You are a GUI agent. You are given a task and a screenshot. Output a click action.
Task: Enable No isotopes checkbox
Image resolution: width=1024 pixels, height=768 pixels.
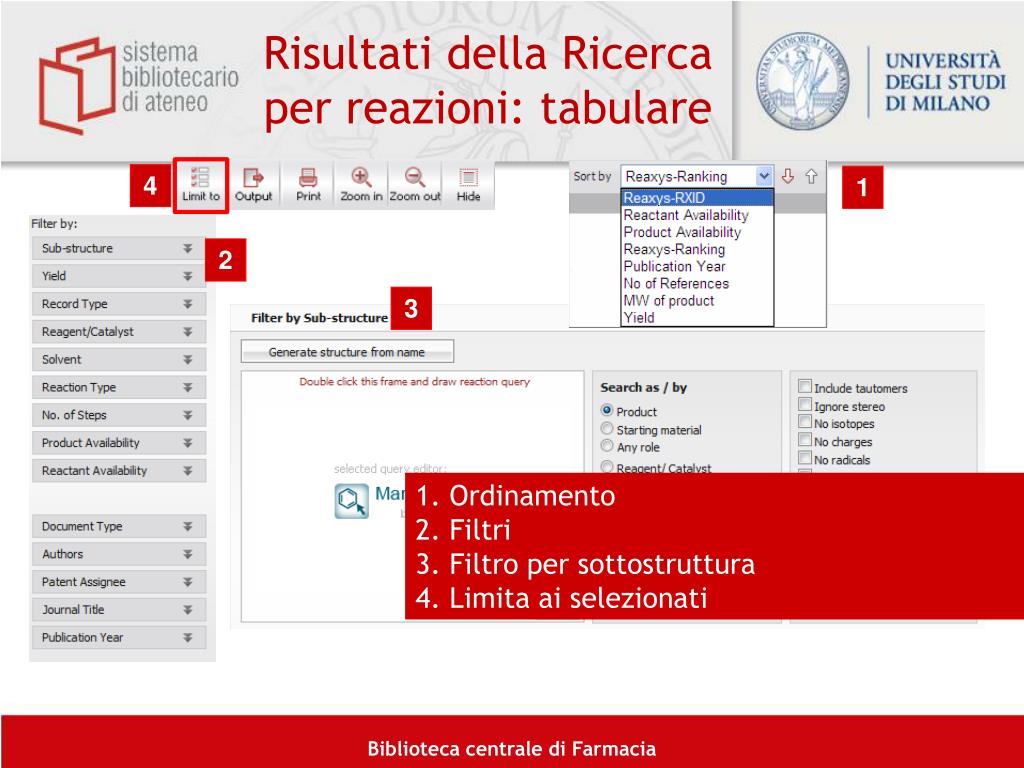pyautogui.click(x=805, y=422)
